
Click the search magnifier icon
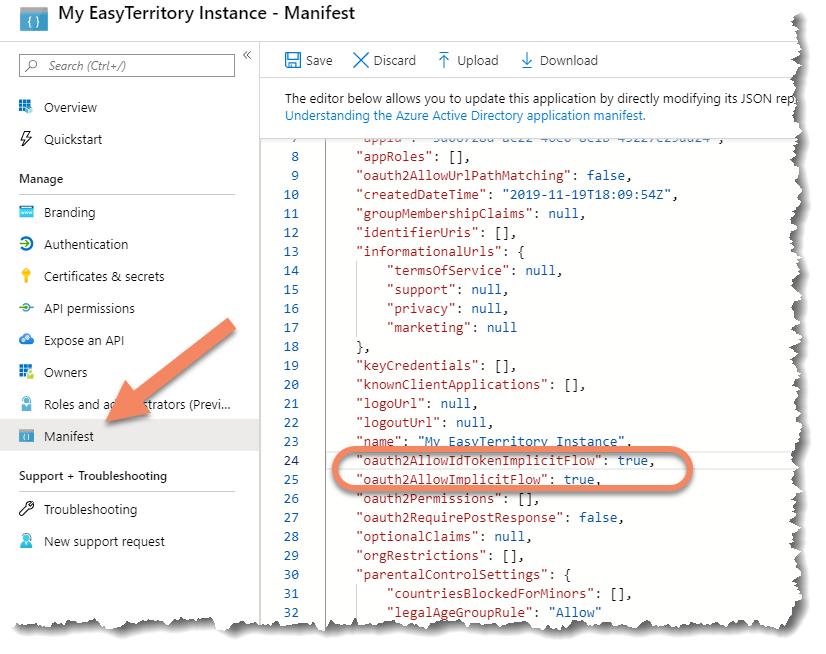coord(32,65)
